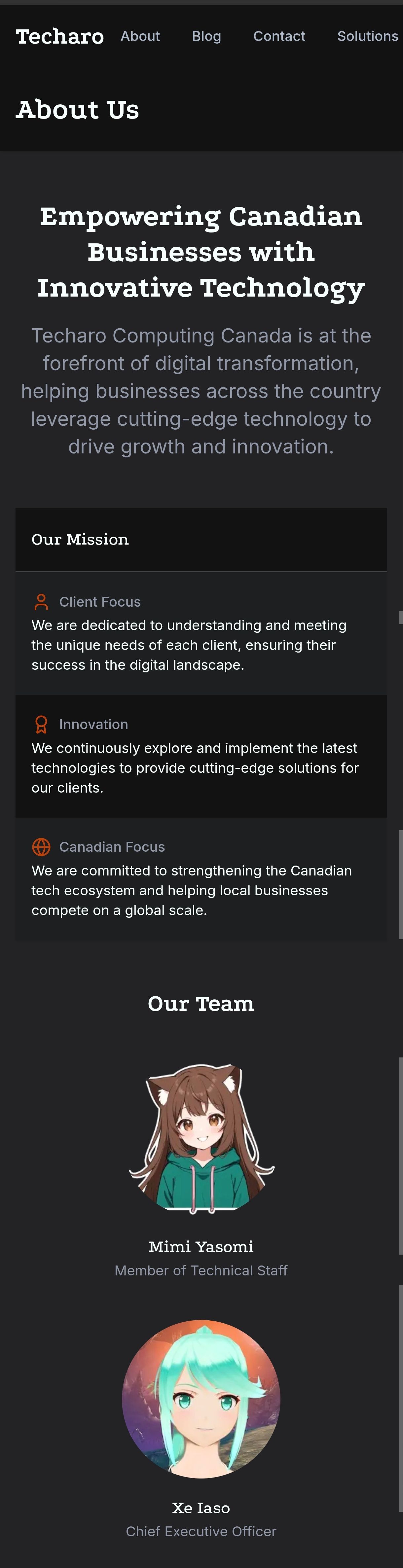Click the Client Focus person icon
The width and height of the screenshot is (403, 1568).
click(x=41, y=602)
